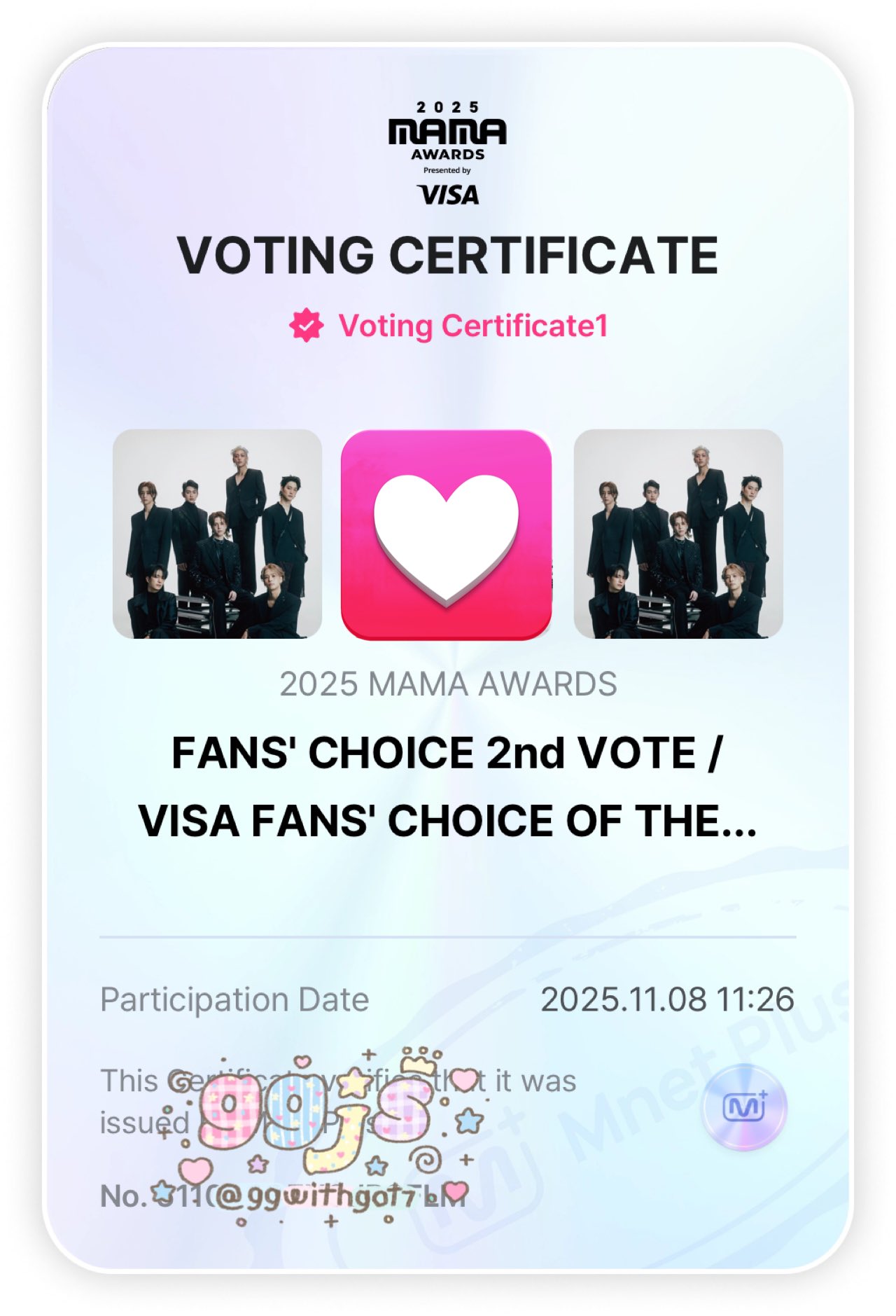This screenshot has width=896, height=1316.
Task: Click the small "Presented by" text
Action: tap(447, 170)
